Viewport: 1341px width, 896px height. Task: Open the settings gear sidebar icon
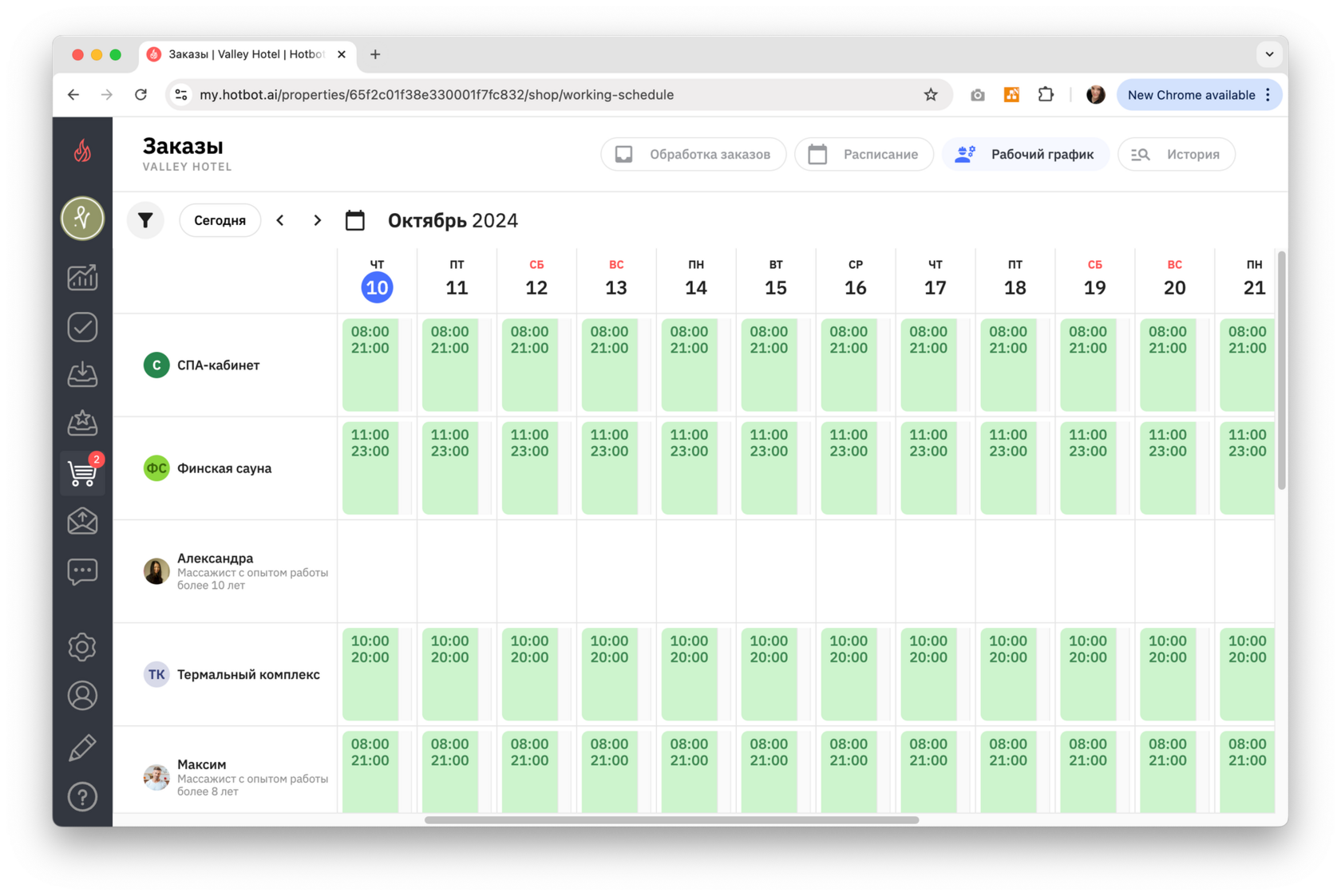coord(82,647)
